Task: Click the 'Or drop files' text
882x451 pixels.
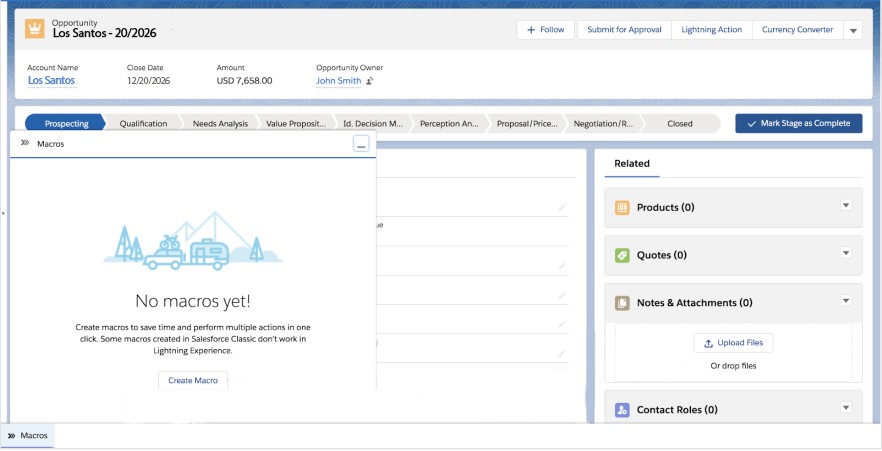Action: pyautogui.click(x=734, y=366)
